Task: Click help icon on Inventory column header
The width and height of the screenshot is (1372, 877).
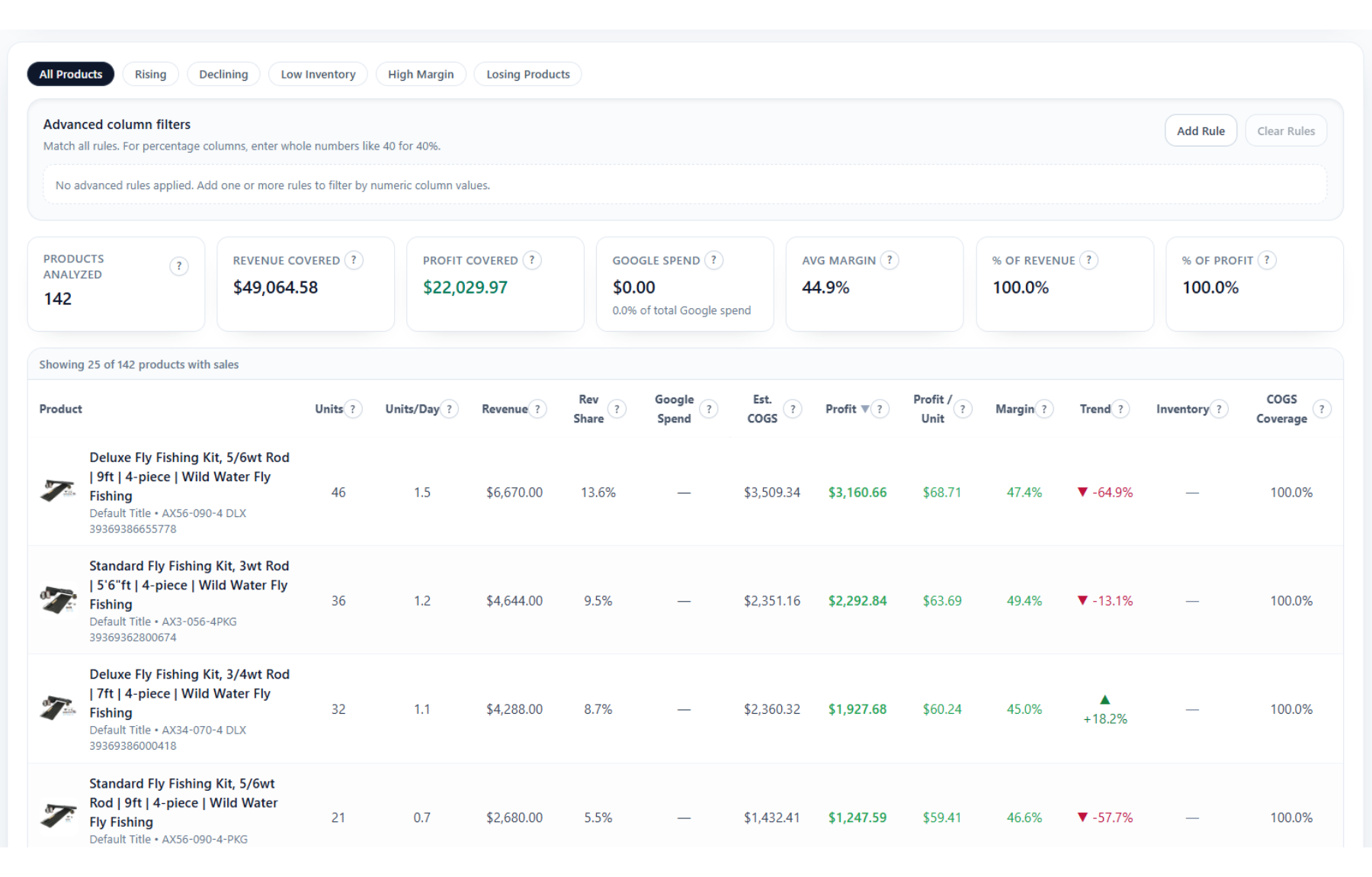Action: coord(1219,409)
